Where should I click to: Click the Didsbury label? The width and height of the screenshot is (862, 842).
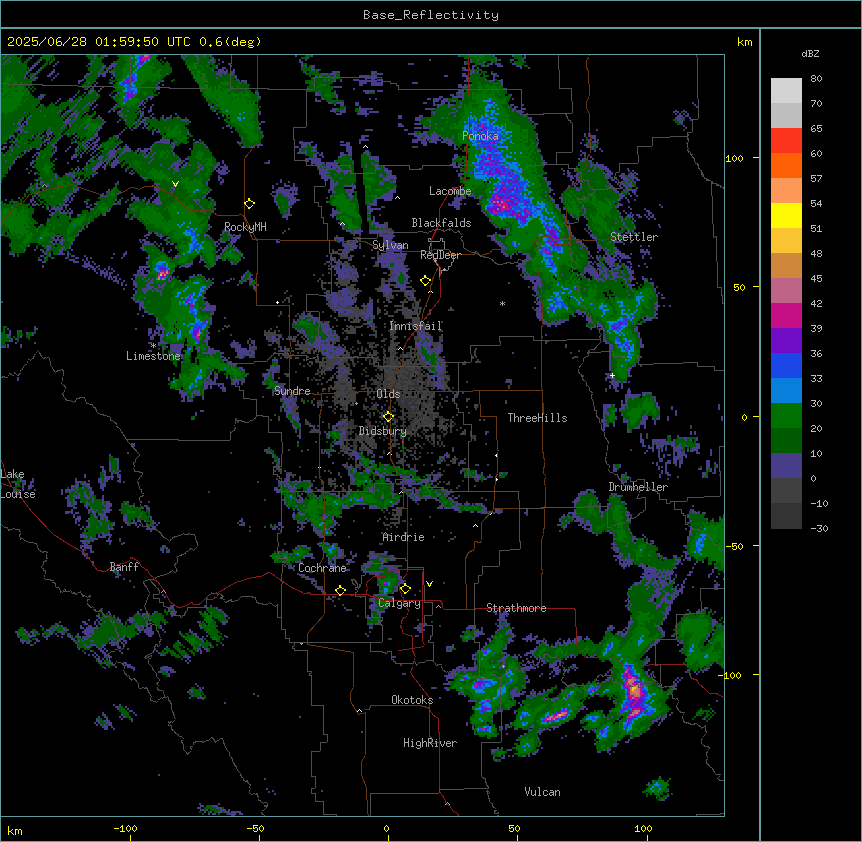(x=383, y=431)
